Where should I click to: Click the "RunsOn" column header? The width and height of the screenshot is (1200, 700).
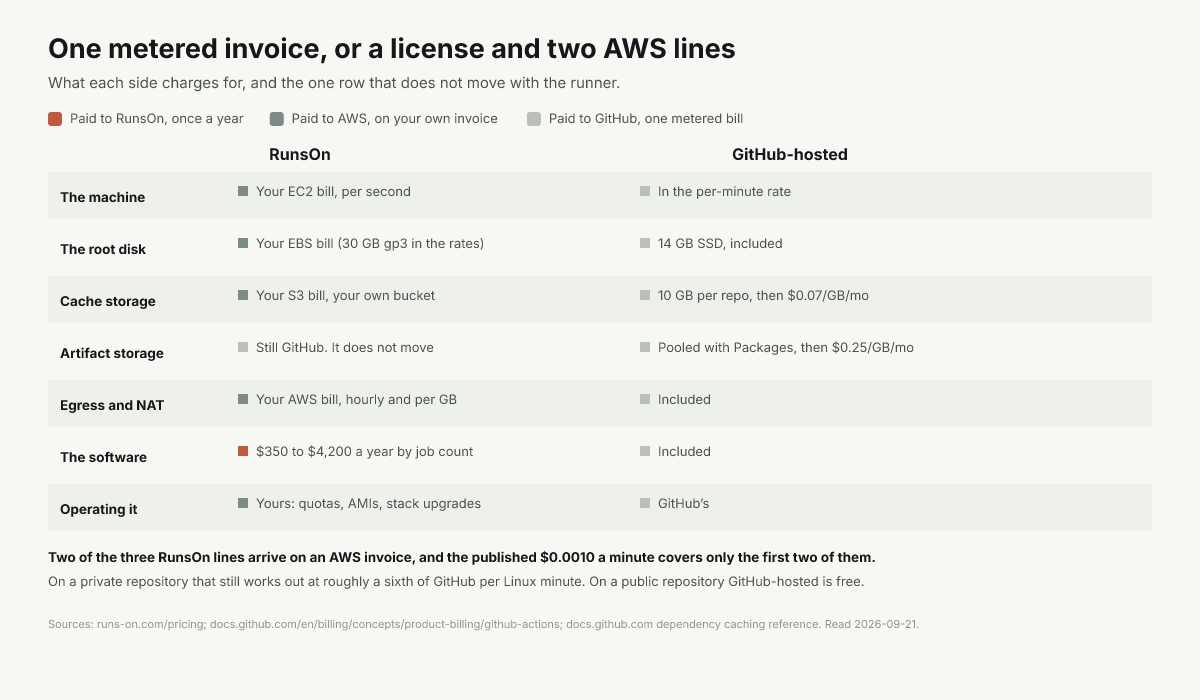pos(300,154)
